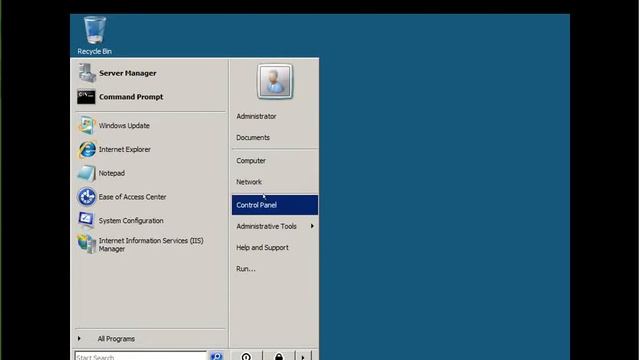Click the Start Search input field
The image size is (640, 360).
(x=141, y=356)
